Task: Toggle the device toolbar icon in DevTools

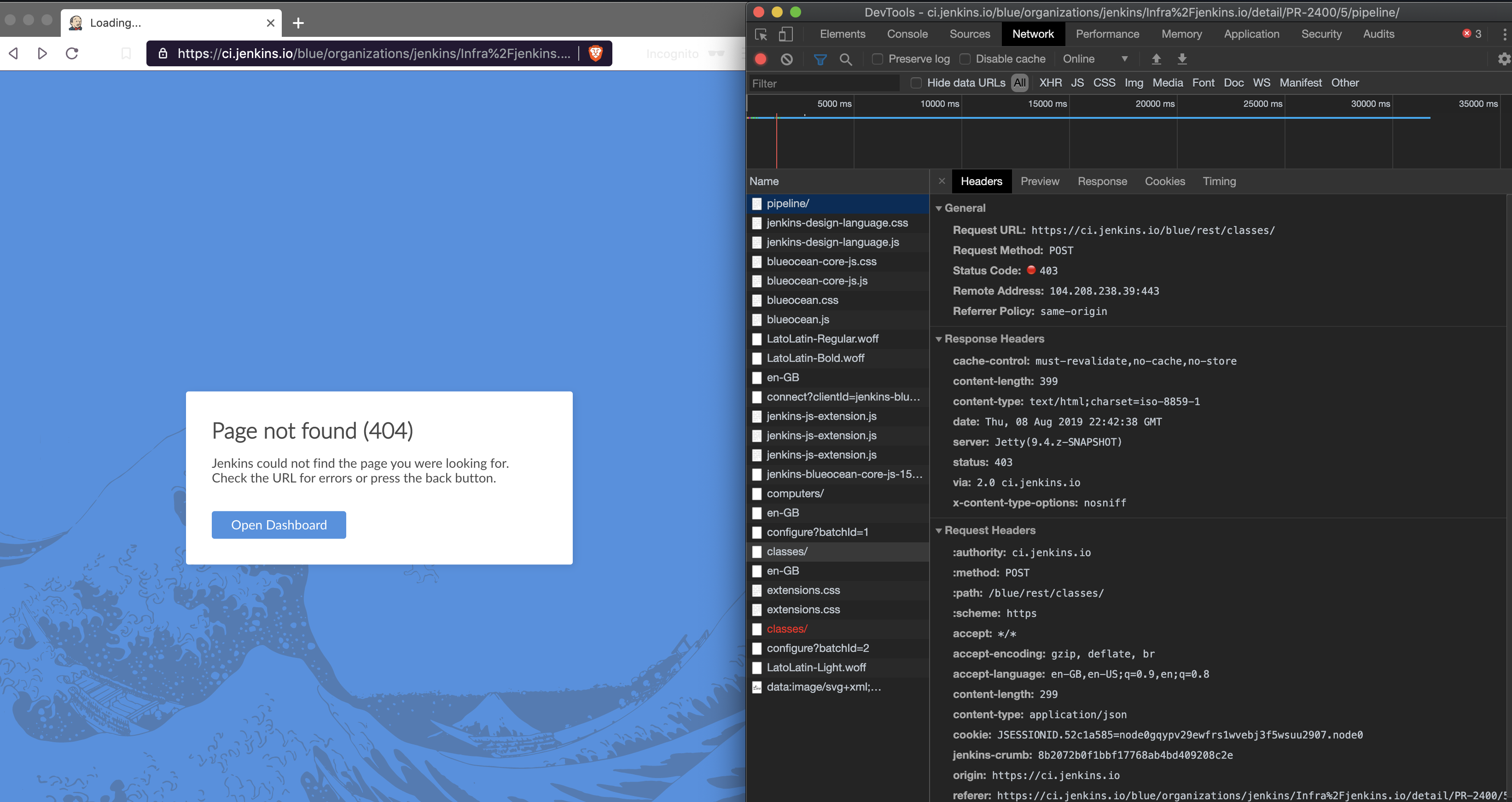Action: [x=785, y=34]
